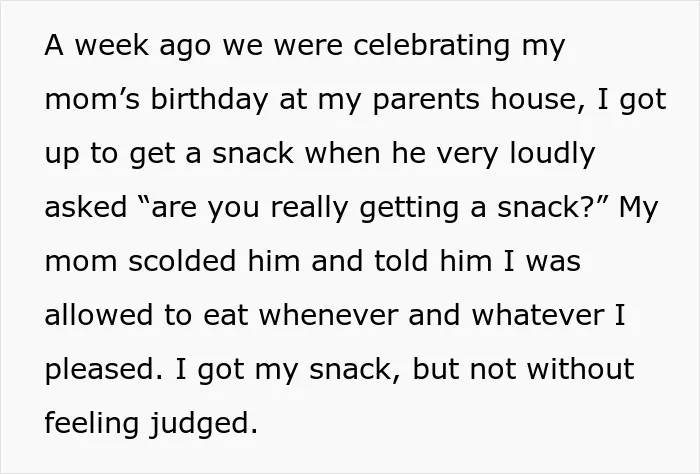This screenshot has height=474, width=700.
Task: Click the word "whenever"
Action: pyautogui.click(x=329, y=315)
